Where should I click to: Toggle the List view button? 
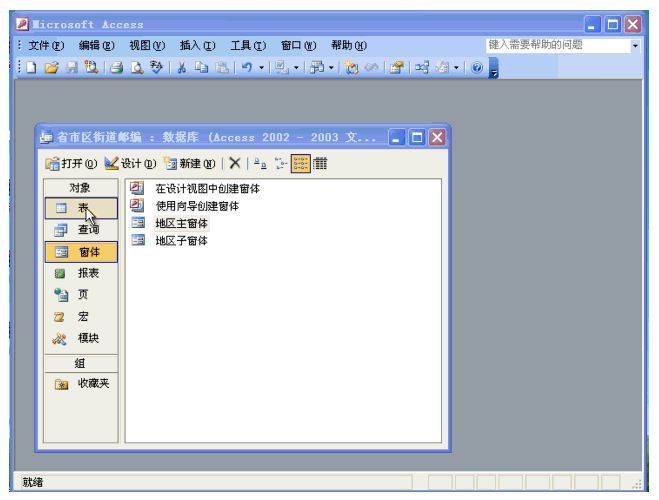click(301, 163)
